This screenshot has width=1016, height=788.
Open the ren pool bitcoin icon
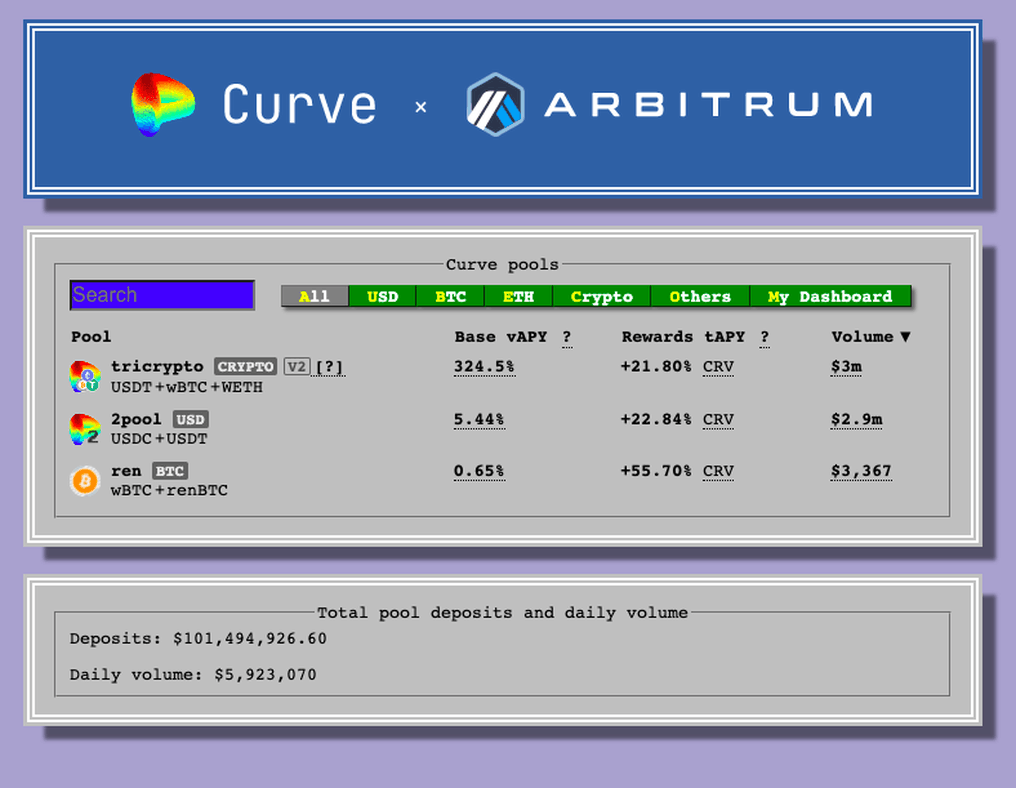click(x=85, y=481)
